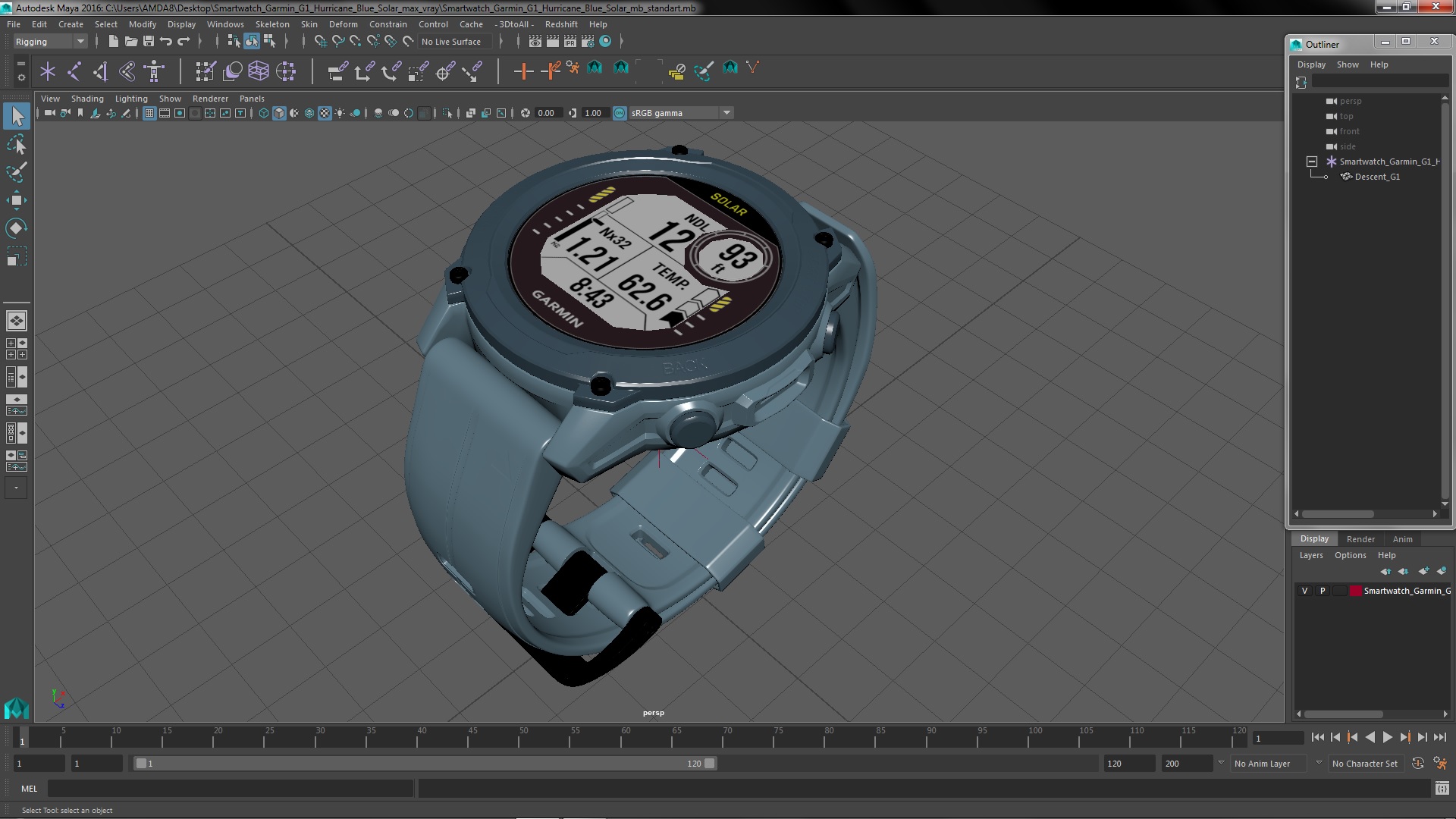Click frame 60 on the time slider

click(x=626, y=737)
